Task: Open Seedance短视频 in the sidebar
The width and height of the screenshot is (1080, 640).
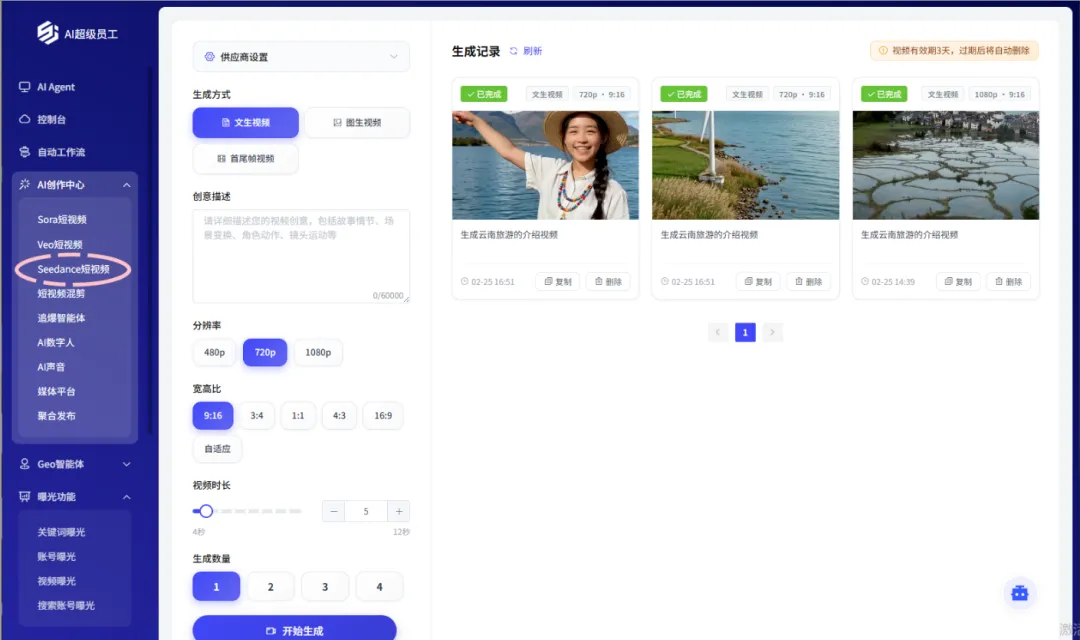Action: tap(73, 269)
